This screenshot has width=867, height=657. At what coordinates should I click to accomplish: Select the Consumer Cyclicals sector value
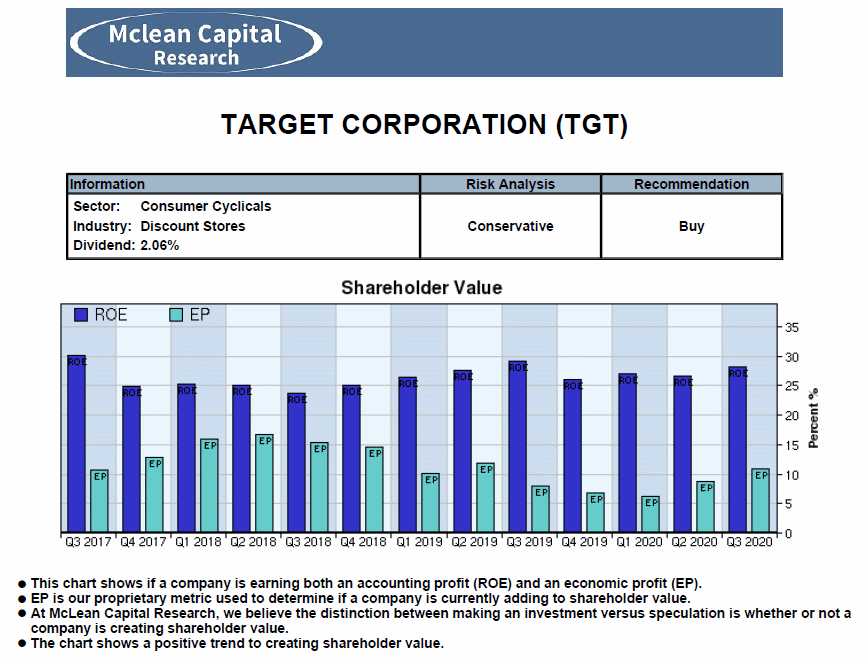pos(206,206)
